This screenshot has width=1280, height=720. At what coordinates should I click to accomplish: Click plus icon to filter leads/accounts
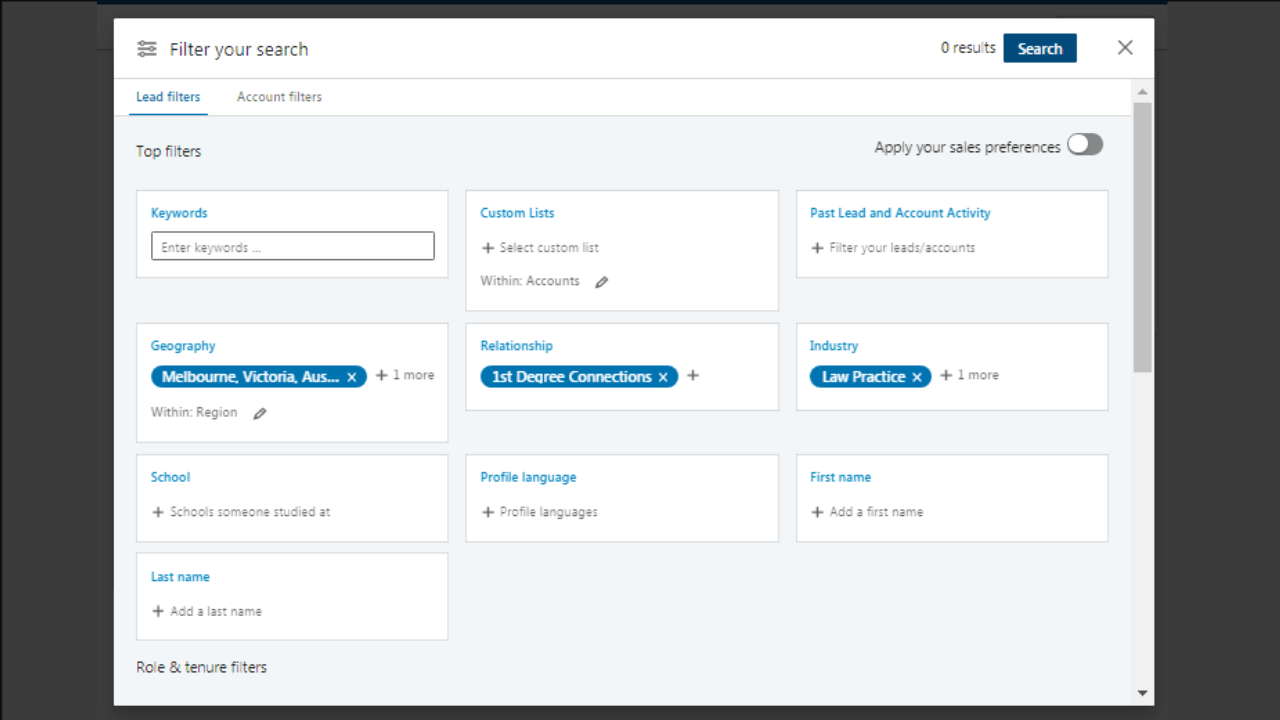[x=817, y=248]
